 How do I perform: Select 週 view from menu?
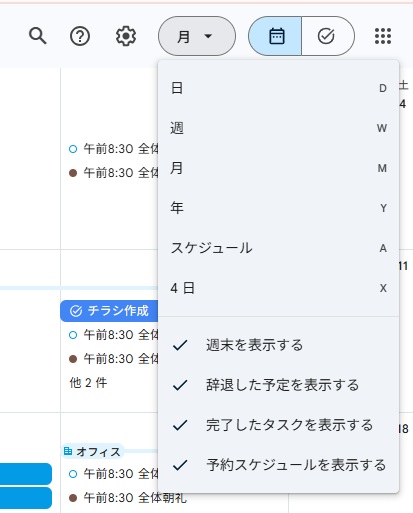point(279,128)
